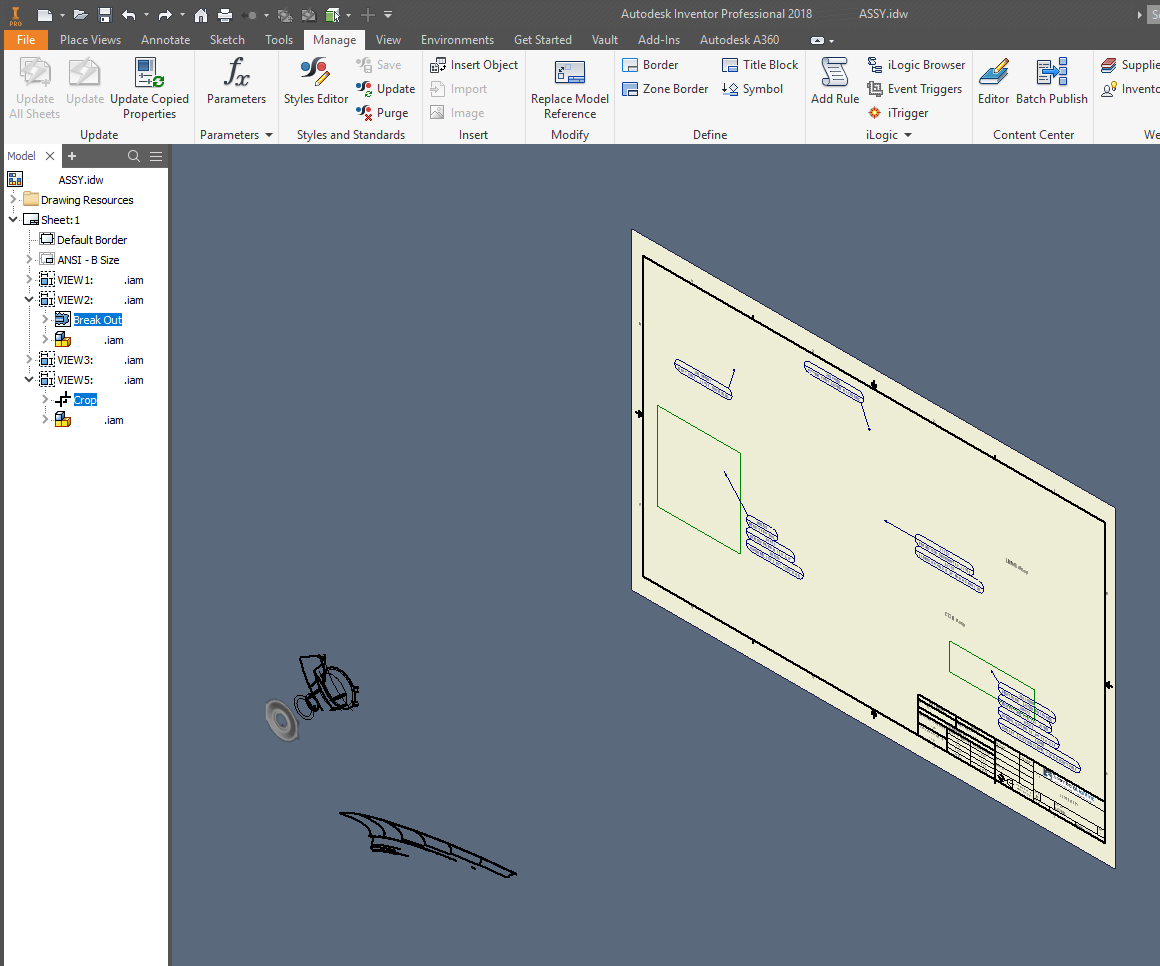Click the search icon in the Model panel
1160x966 pixels.
[134, 156]
